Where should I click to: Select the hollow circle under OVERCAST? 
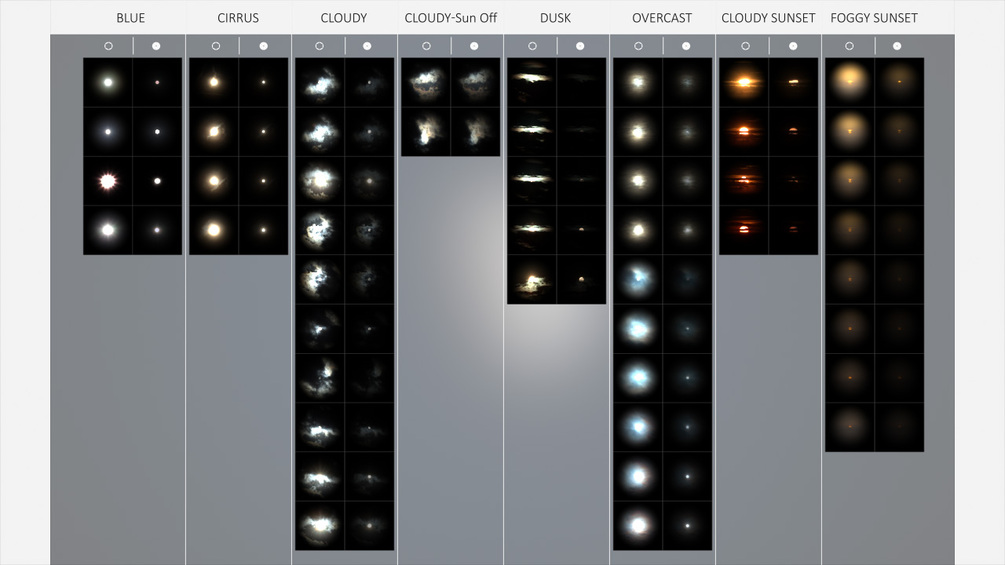[638, 46]
